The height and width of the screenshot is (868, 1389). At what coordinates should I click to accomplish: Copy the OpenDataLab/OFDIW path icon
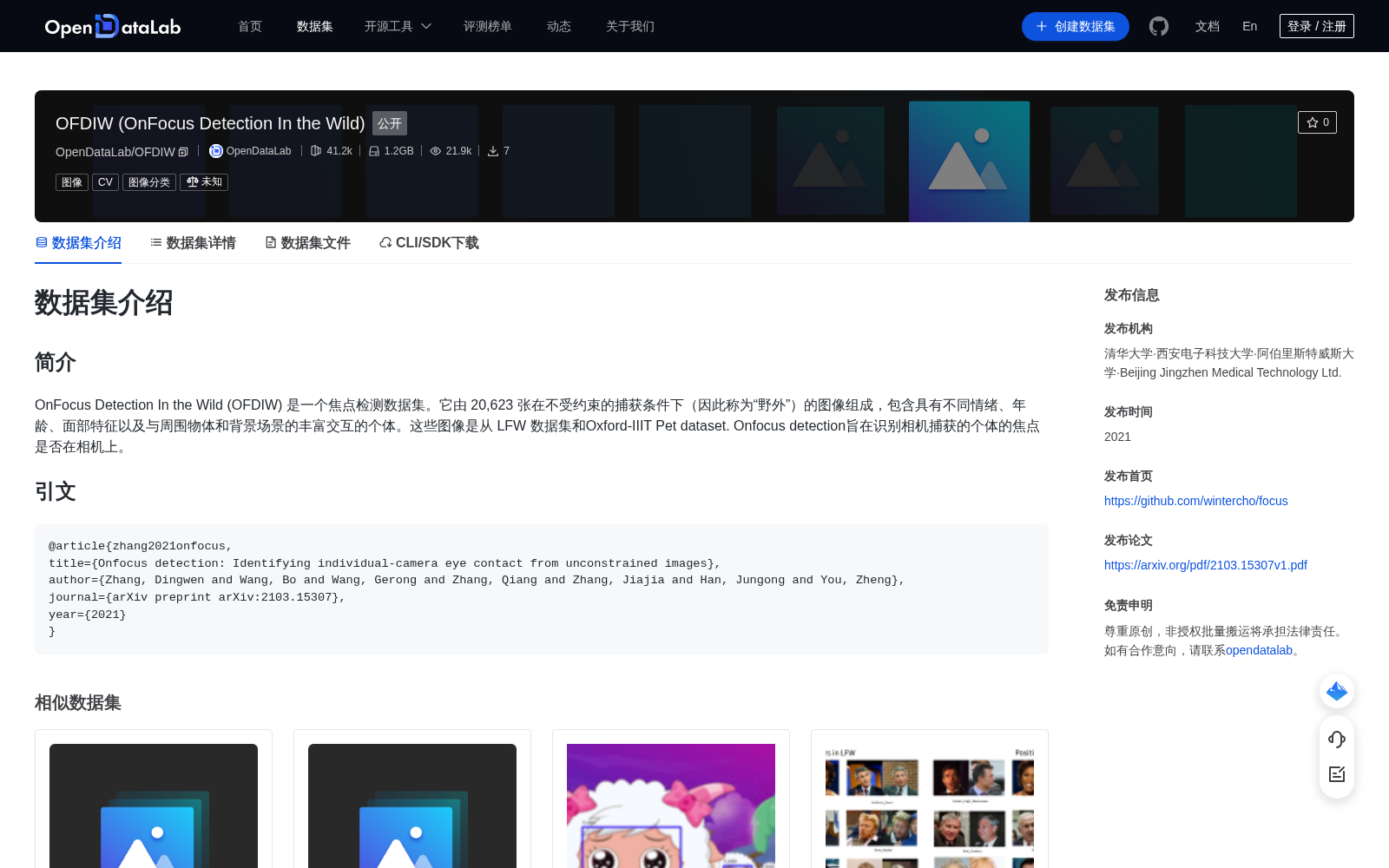pos(183,152)
